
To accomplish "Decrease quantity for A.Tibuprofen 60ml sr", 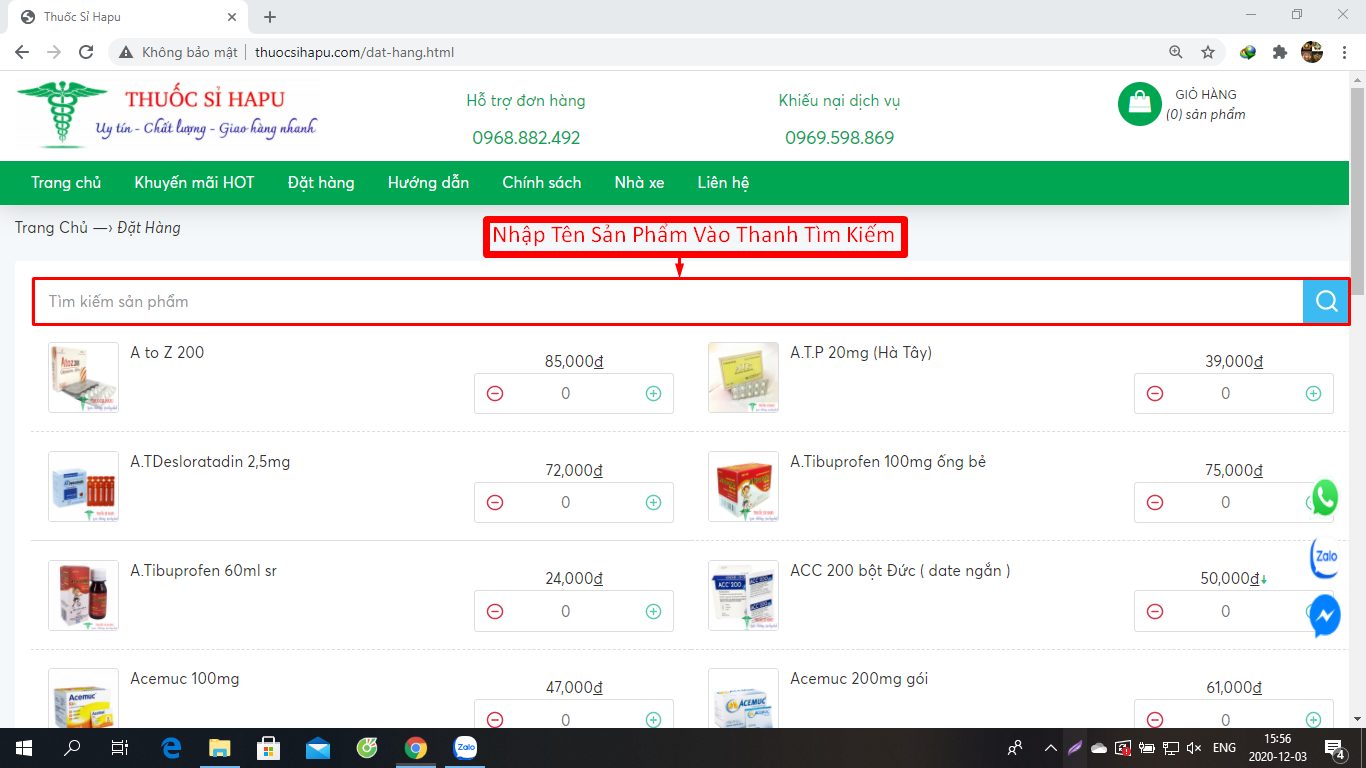I will click(495, 611).
